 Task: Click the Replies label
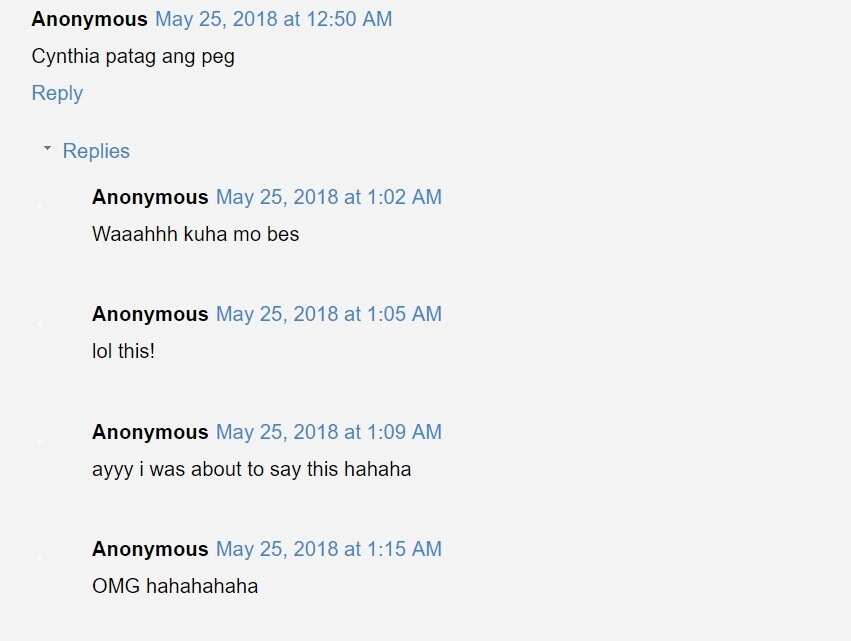(96, 151)
